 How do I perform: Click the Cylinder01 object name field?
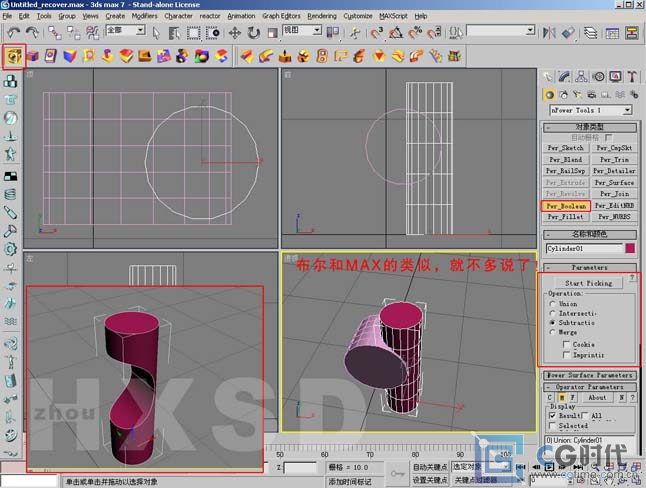coord(584,249)
